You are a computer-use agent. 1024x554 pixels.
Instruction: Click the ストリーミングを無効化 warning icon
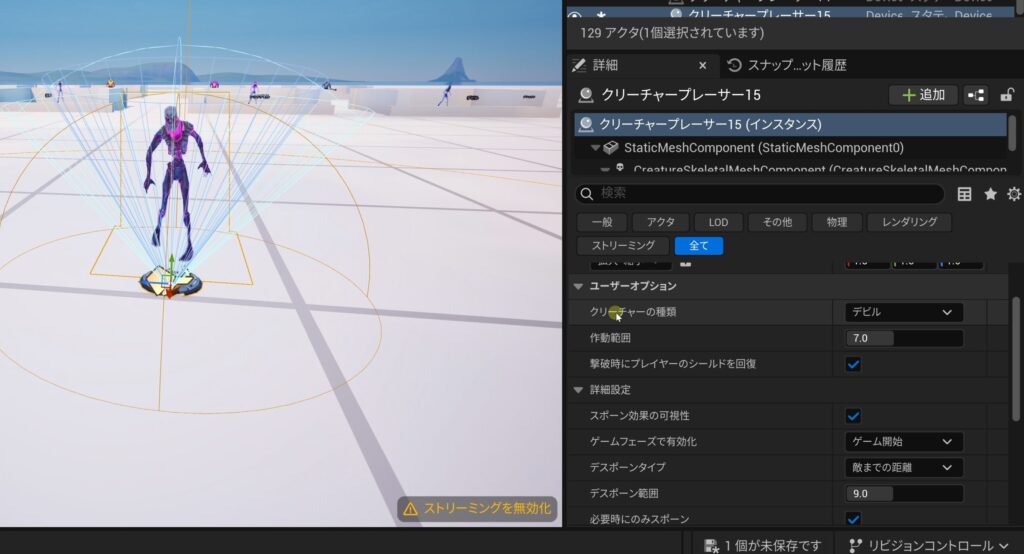(x=410, y=509)
